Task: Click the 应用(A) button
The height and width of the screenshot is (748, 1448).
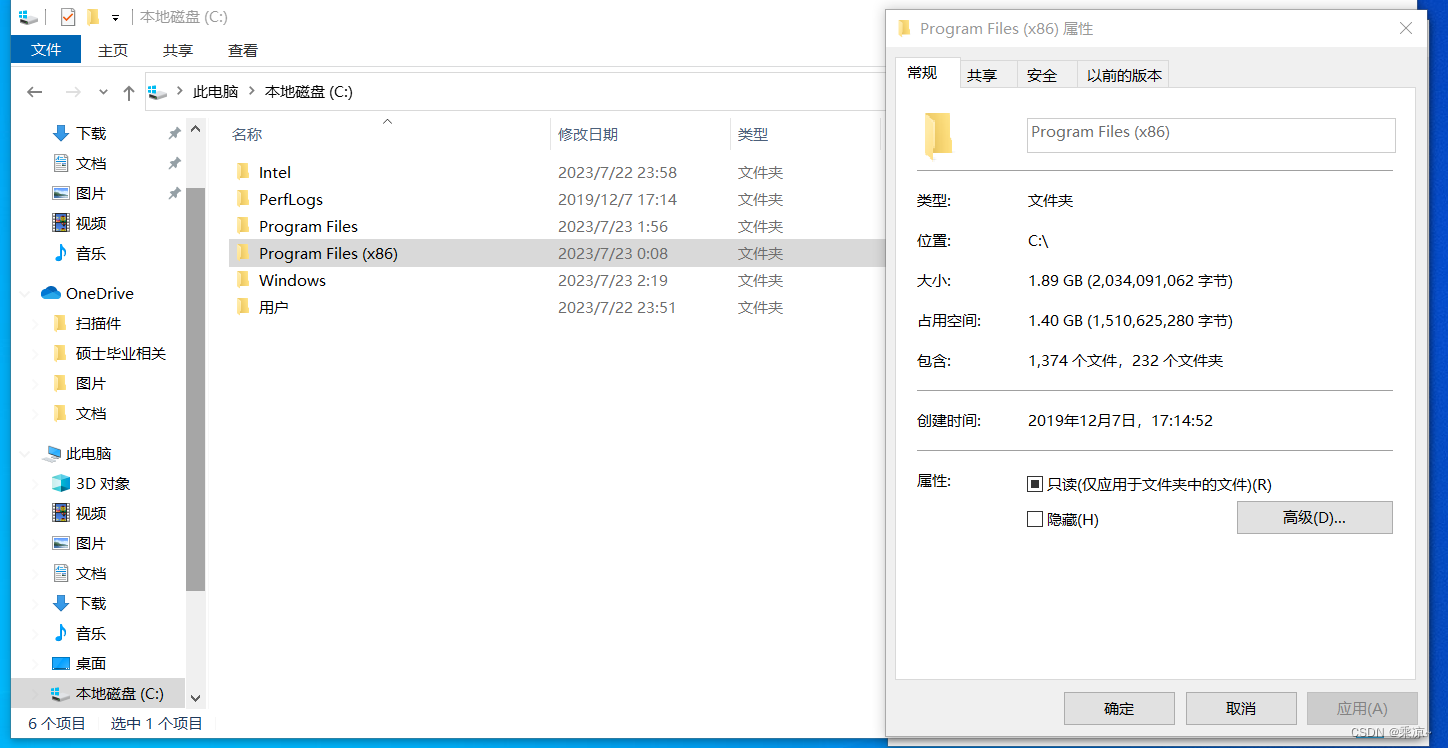Action: pyautogui.click(x=1362, y=708)
